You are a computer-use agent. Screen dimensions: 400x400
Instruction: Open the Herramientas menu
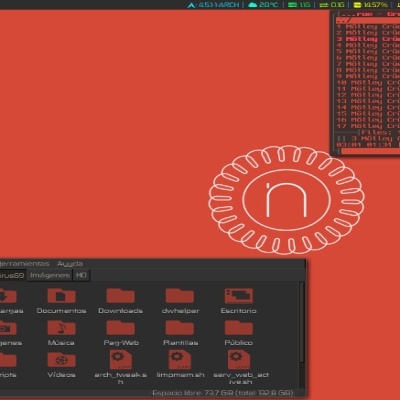tap(24, 264)
